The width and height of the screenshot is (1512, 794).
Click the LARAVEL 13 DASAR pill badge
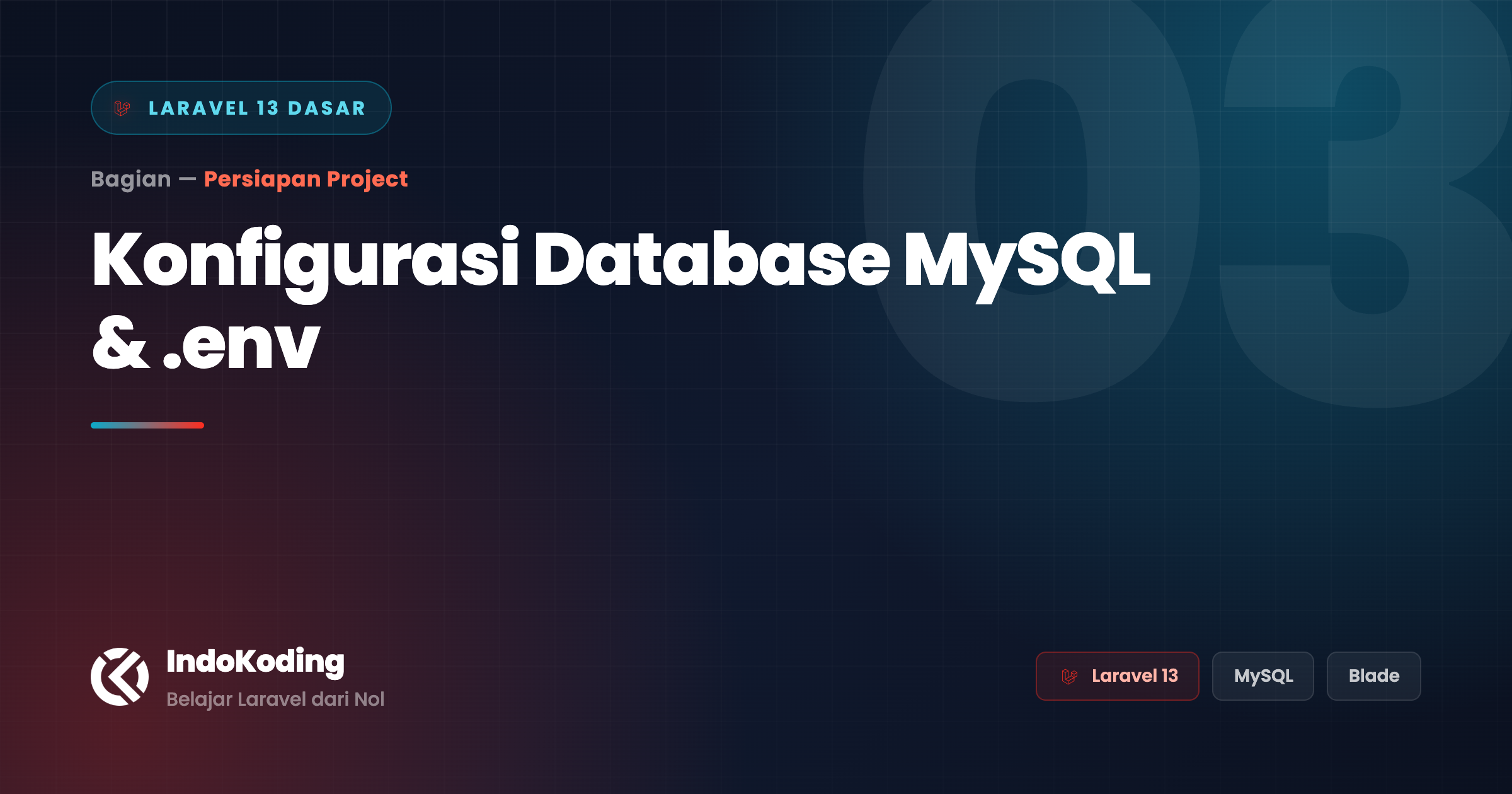pos(241,108)
